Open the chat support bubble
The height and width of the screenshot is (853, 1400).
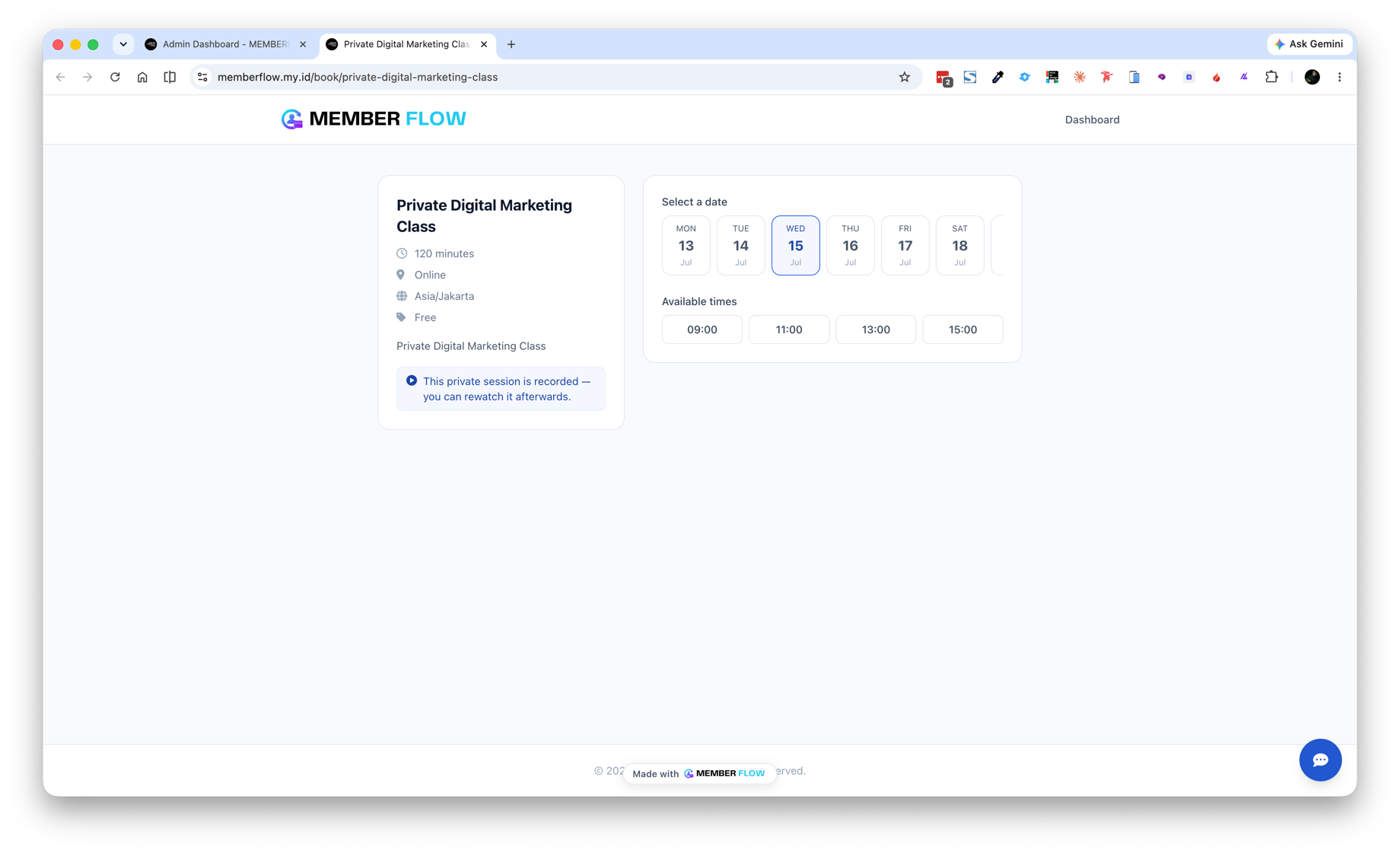1320,759
